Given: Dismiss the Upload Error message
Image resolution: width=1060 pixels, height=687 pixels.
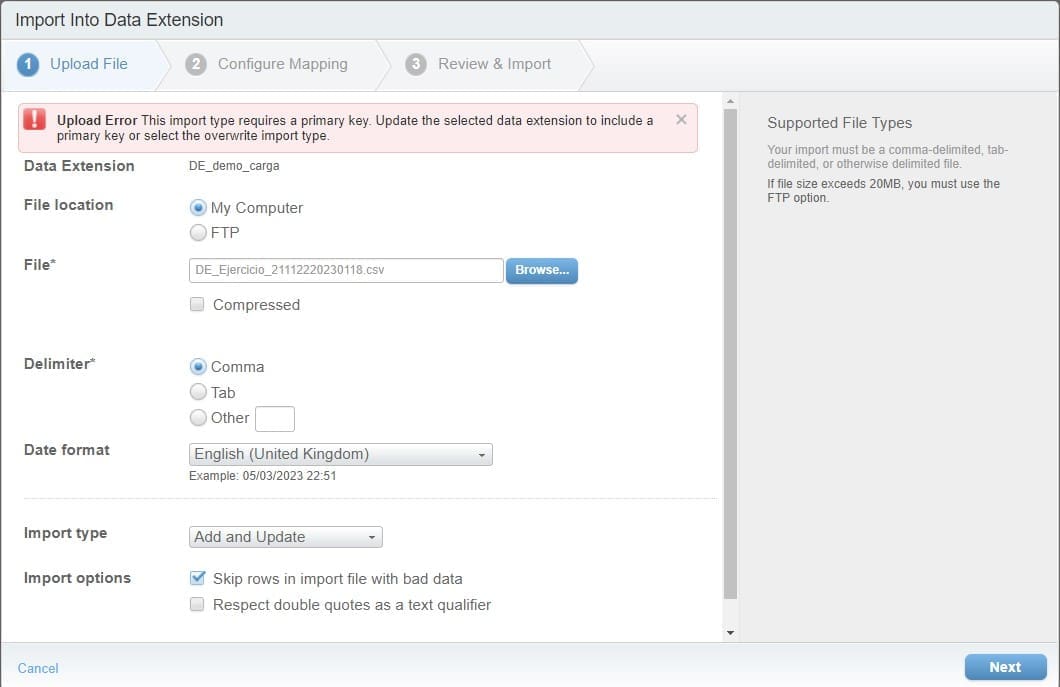Looking at the screenshot, I should click(681, 120).
